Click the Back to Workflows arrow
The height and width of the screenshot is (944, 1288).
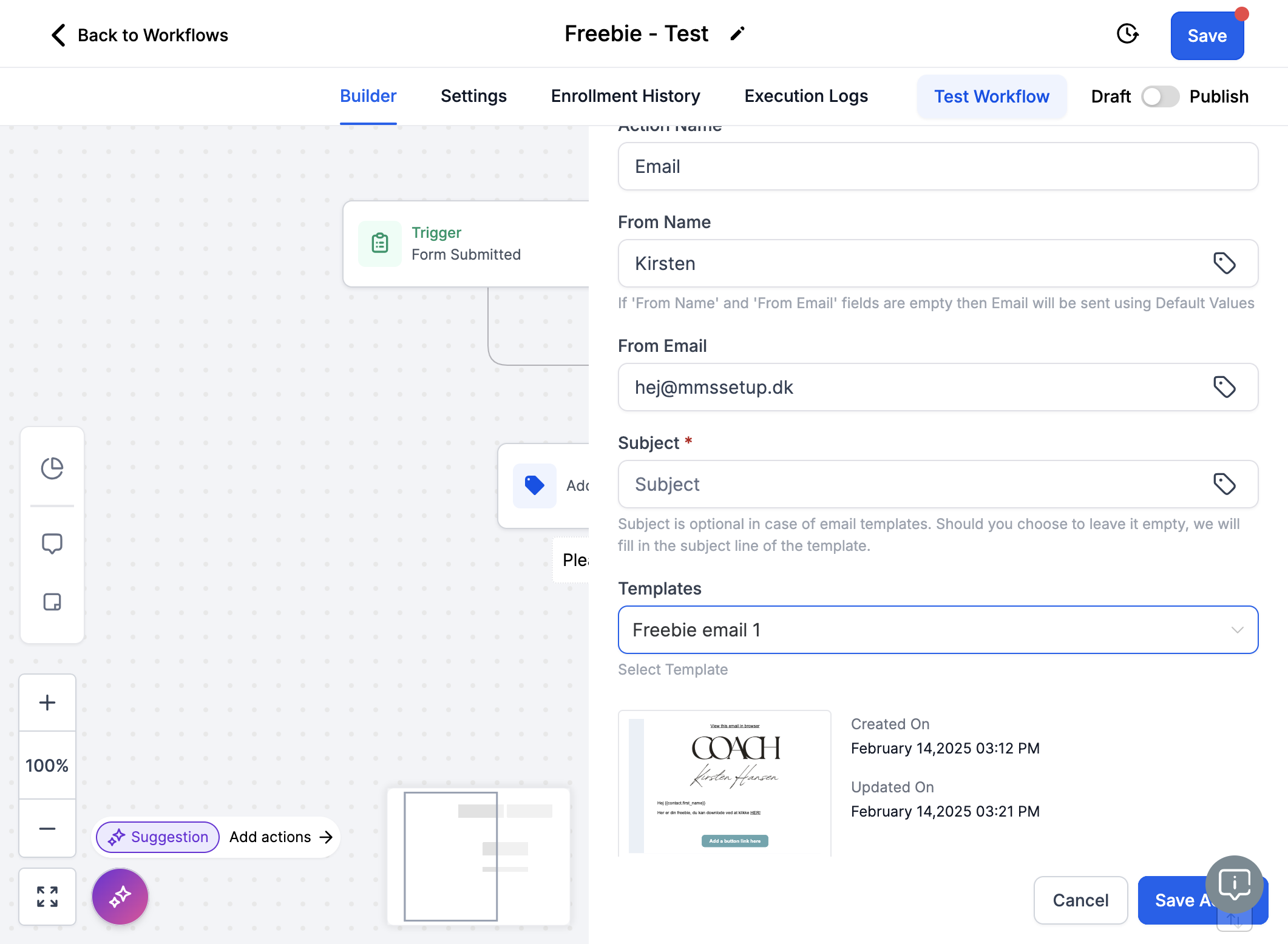click(x=58, y=35)
